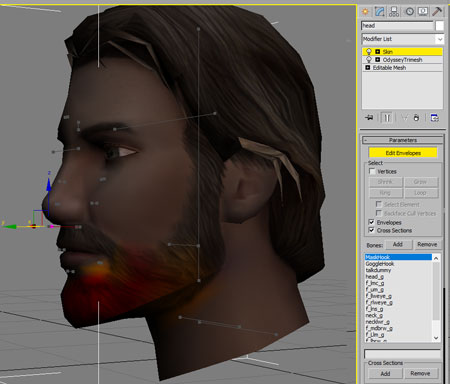Click bone list scroll up arrow
450x384 pixels.
(436, 258)
